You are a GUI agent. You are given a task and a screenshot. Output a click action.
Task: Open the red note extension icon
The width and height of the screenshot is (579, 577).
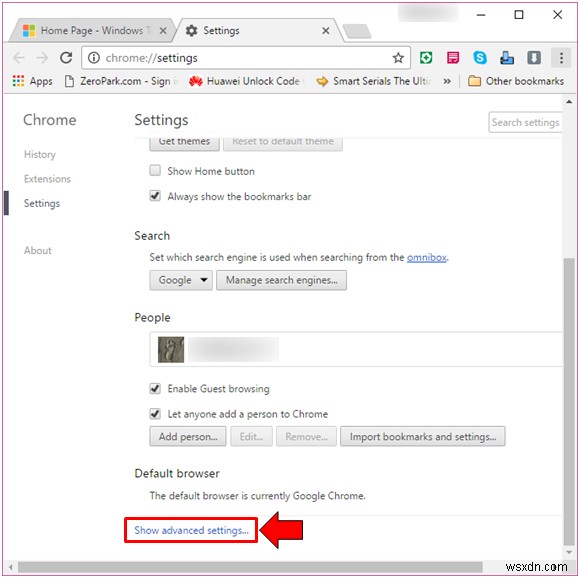453,58
